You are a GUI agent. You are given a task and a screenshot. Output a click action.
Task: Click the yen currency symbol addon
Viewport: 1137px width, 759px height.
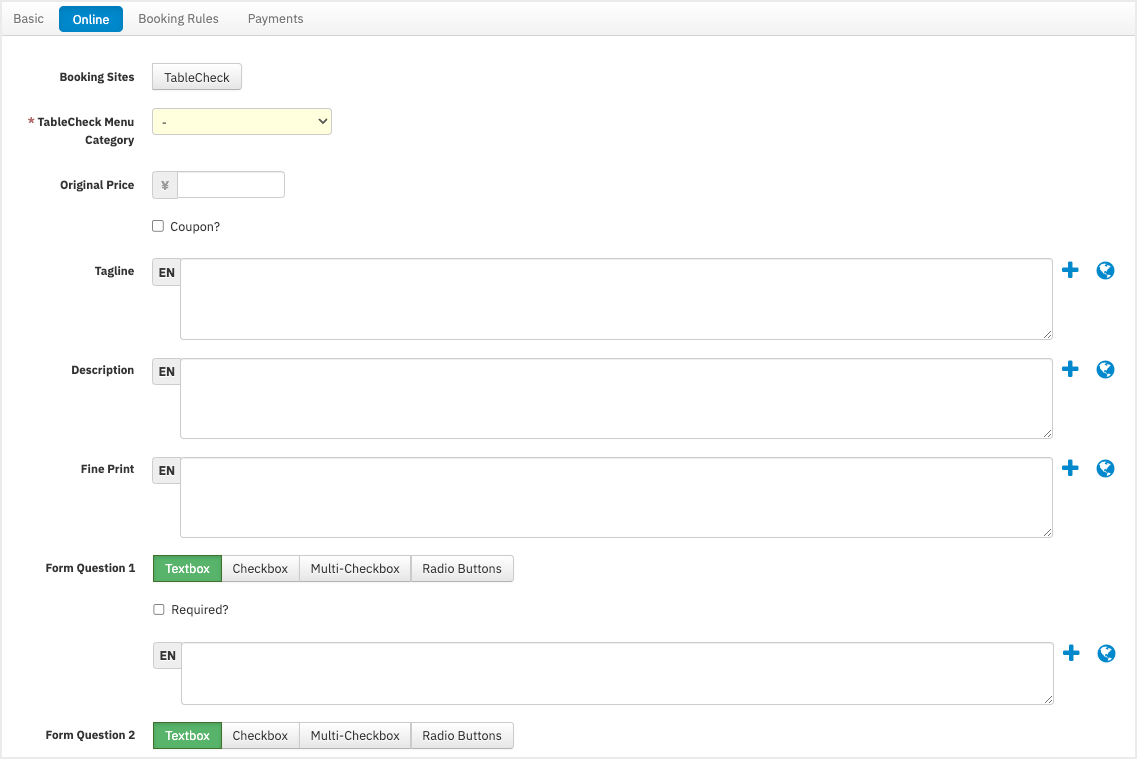pos(165,185)
